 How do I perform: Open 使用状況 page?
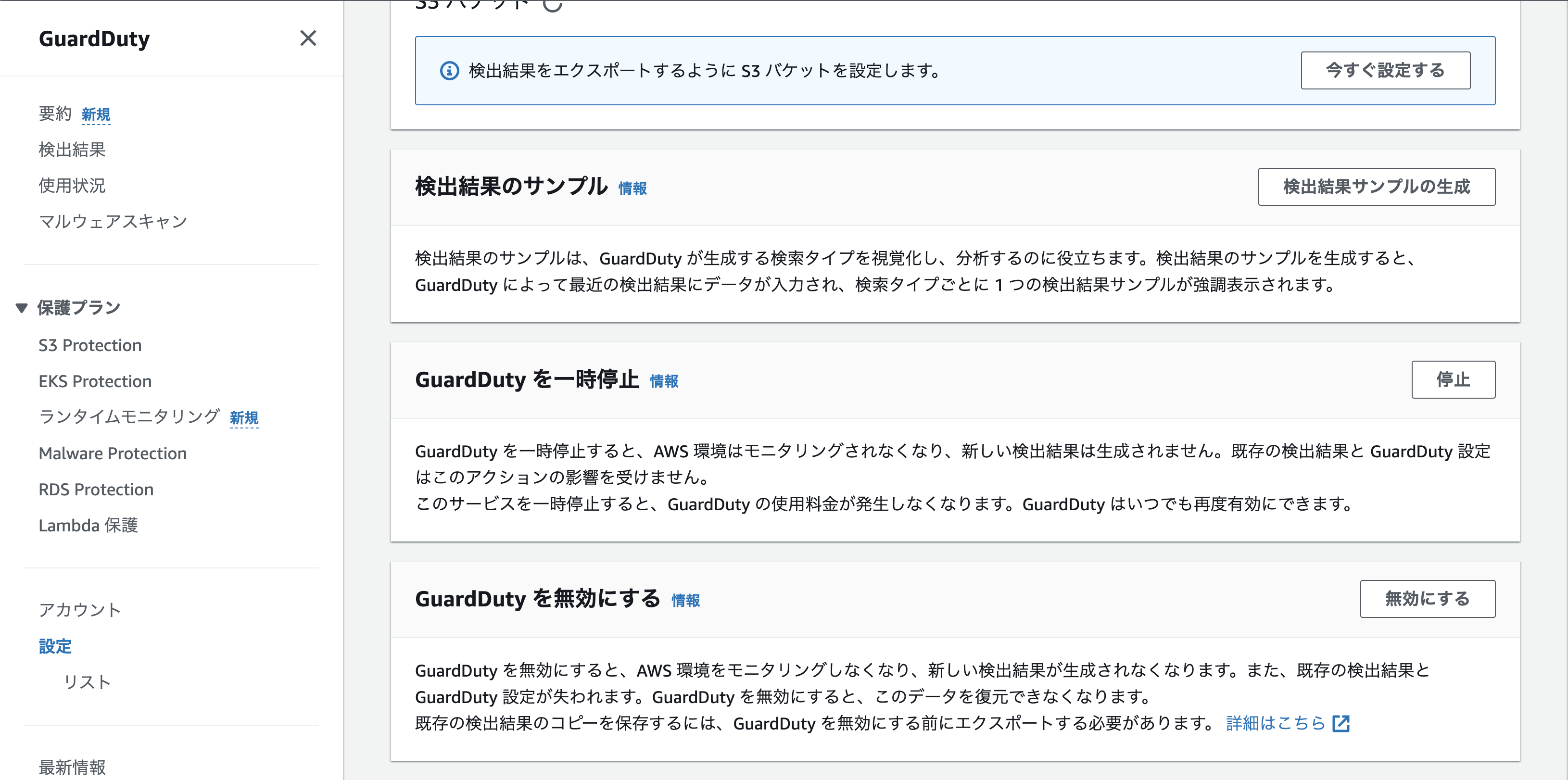point(72,186)
